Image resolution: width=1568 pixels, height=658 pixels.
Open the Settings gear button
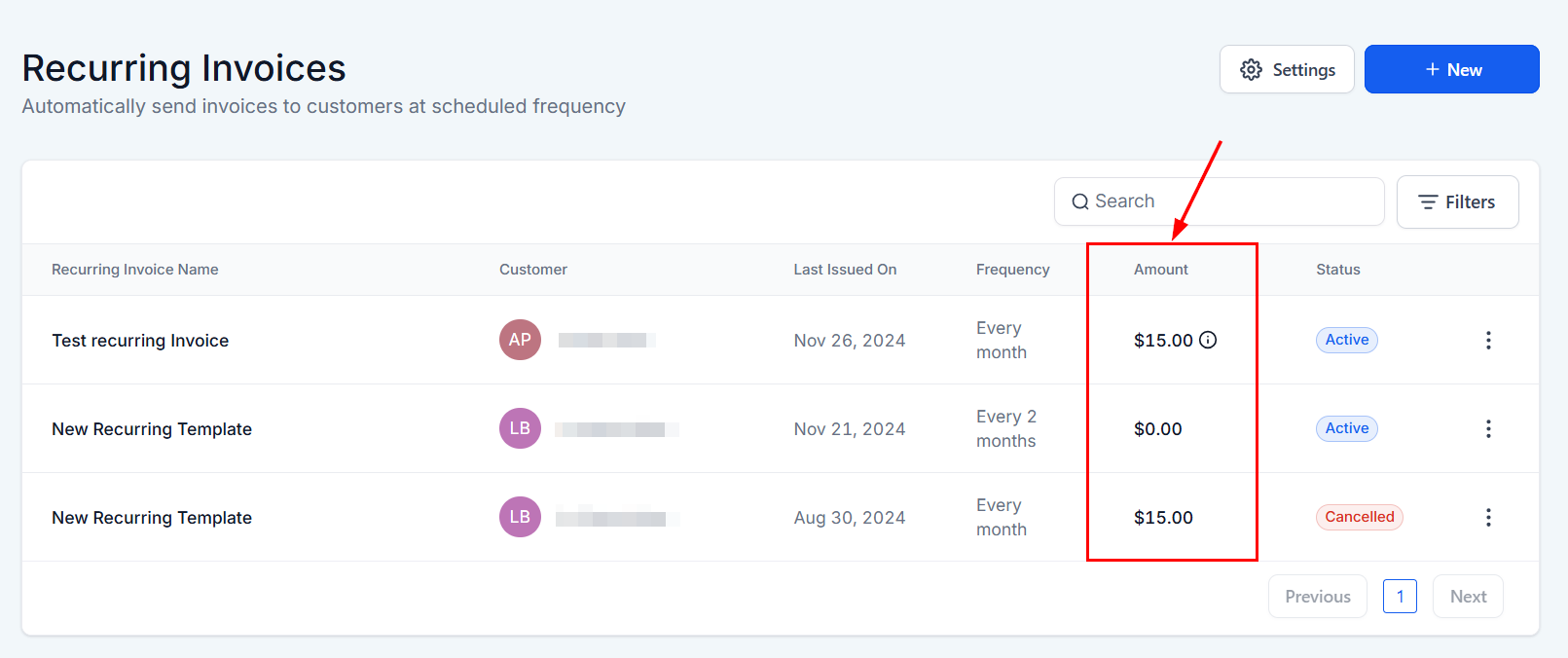[x=1287, y=70]
